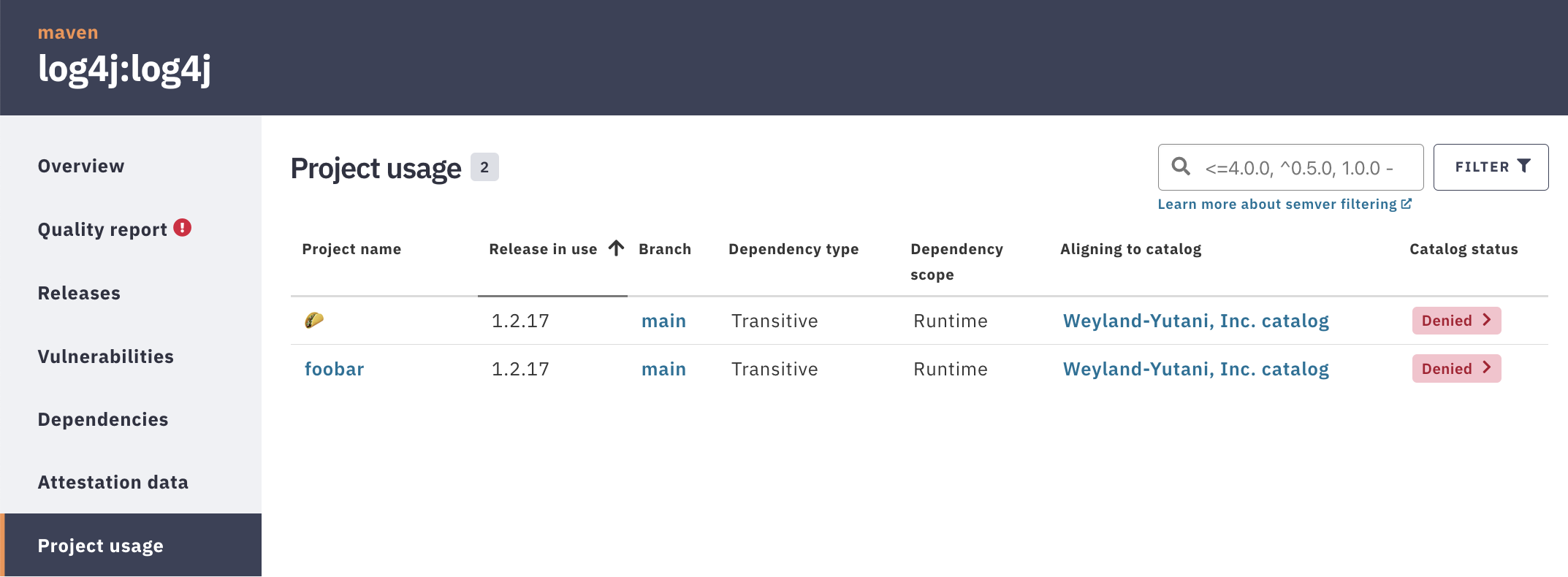Click the external link icon beside semver filtering

tap(1407, 204)
